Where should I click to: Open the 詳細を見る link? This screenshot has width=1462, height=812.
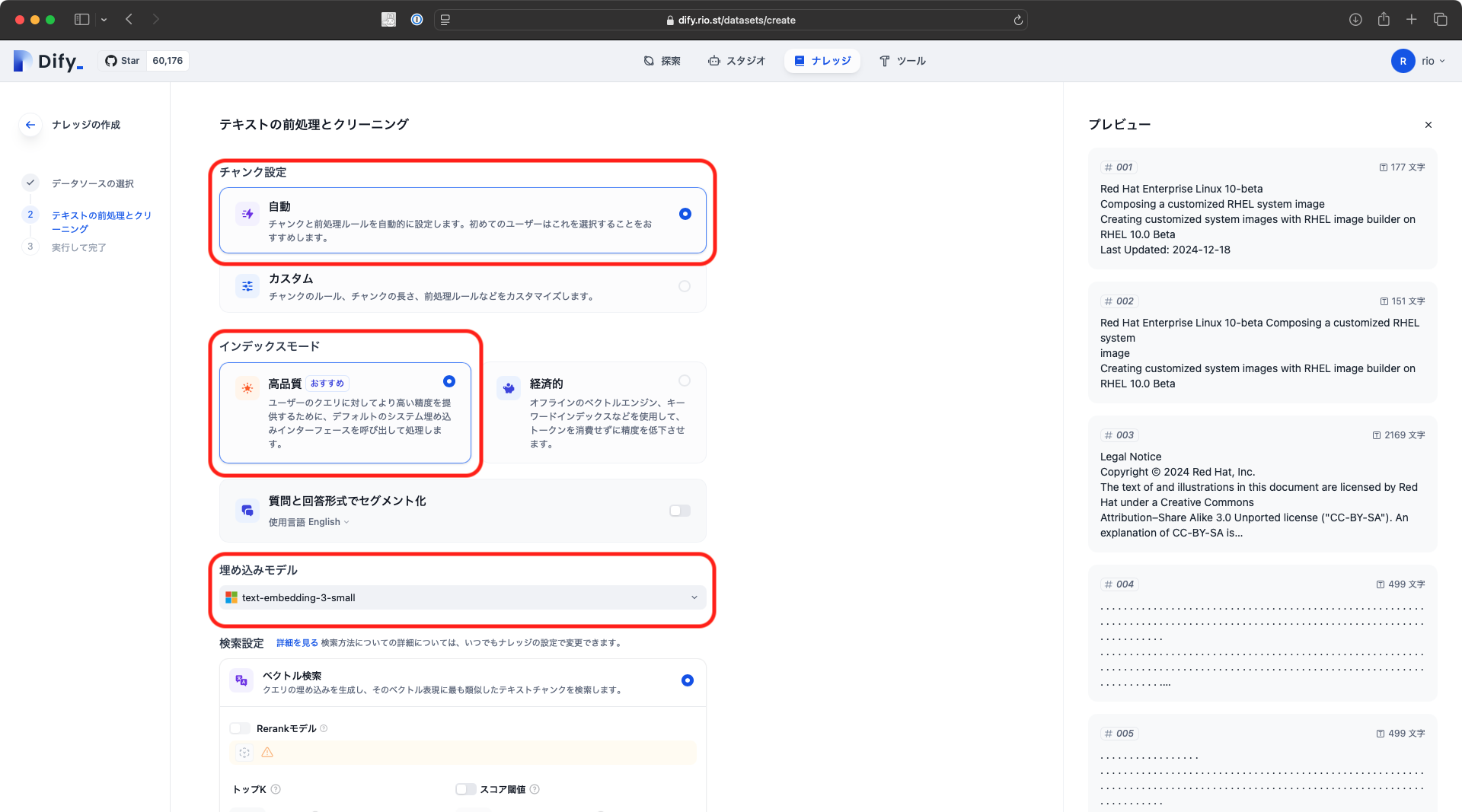click(x=297, y=643)
